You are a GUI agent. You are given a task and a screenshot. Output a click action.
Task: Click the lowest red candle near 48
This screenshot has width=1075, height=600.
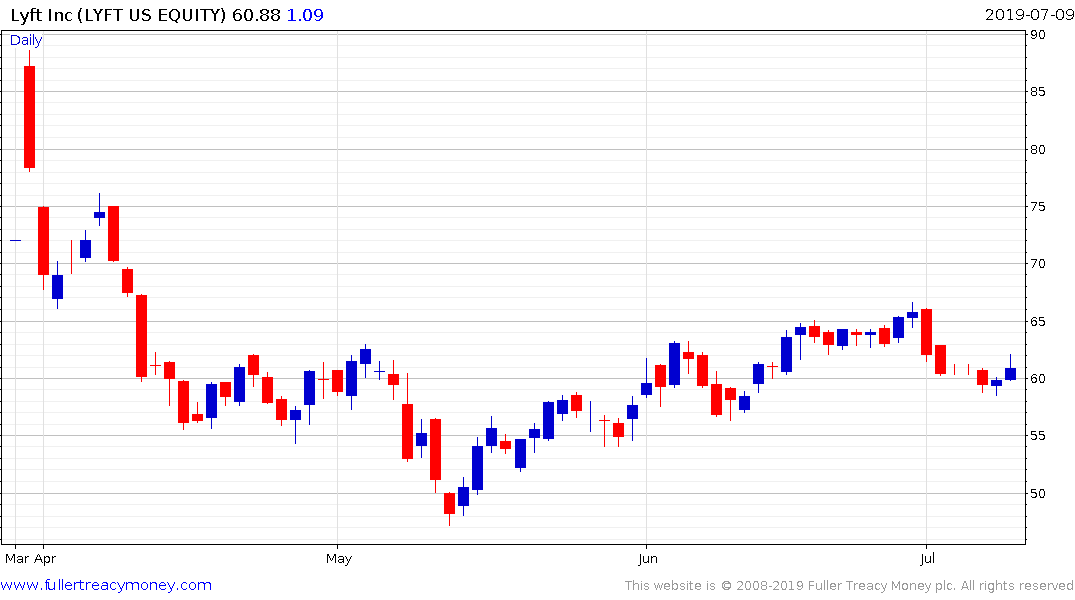[450, 503]
